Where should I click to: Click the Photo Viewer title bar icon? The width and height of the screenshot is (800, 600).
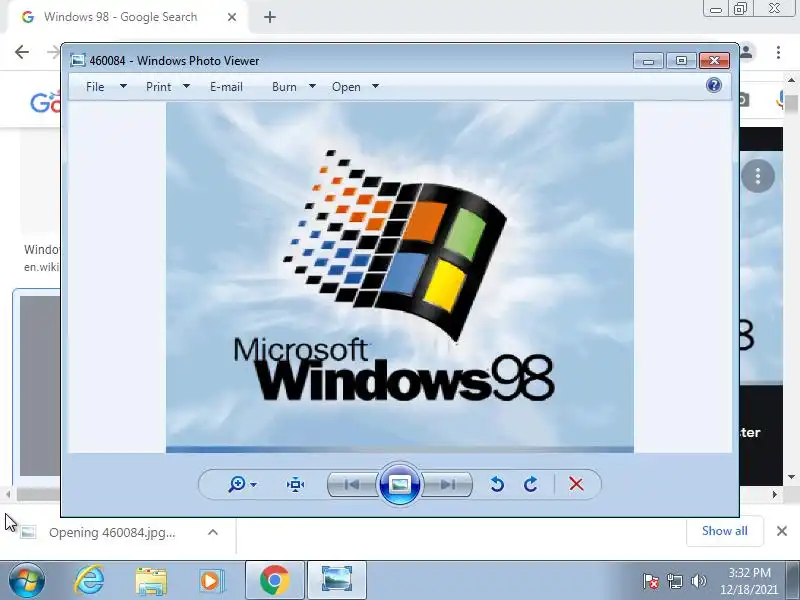point(78,60)
